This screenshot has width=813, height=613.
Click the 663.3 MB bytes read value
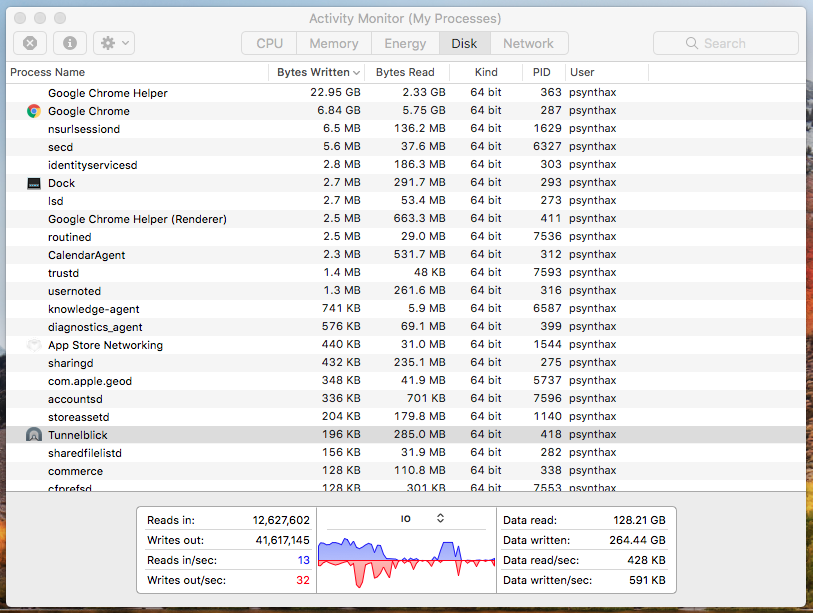(419, 218)
